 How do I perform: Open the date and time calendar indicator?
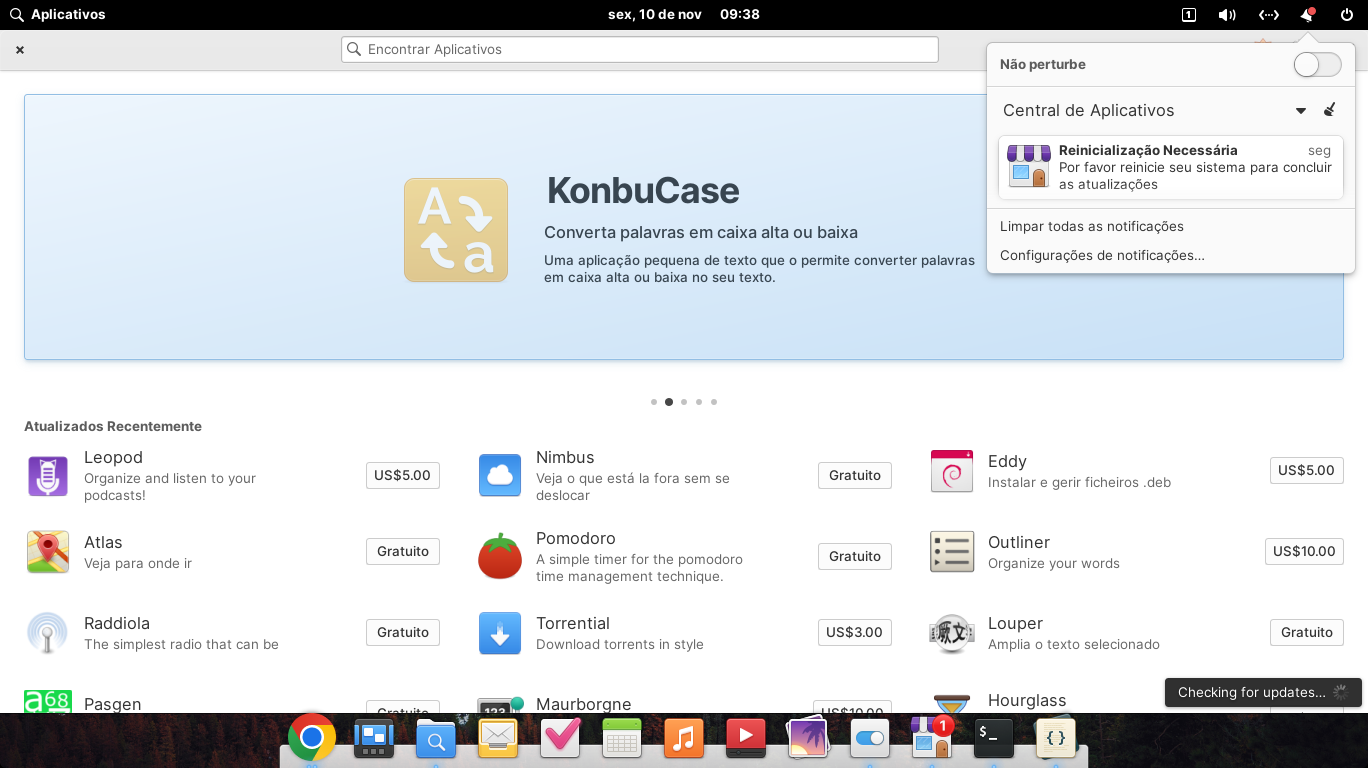pos(683,14)
